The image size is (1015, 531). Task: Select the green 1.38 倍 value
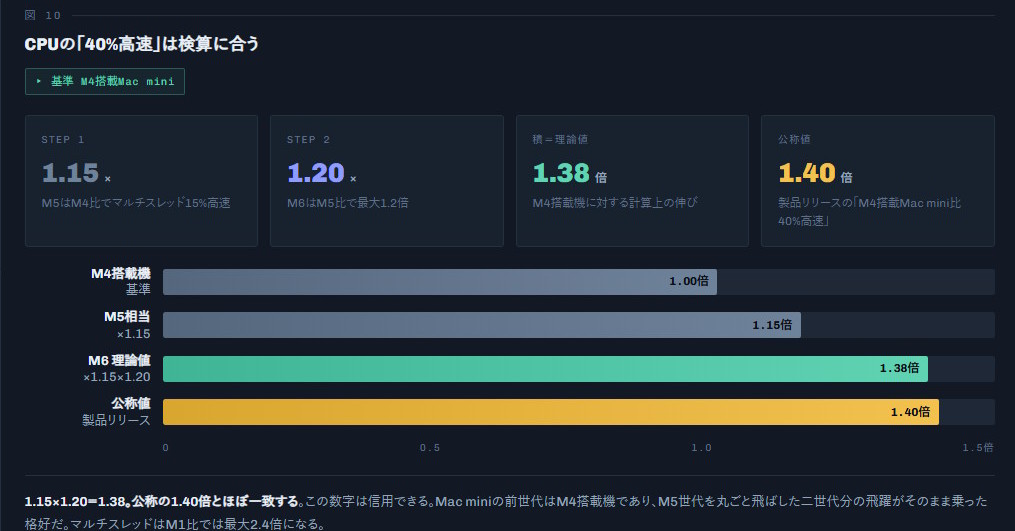570,173
